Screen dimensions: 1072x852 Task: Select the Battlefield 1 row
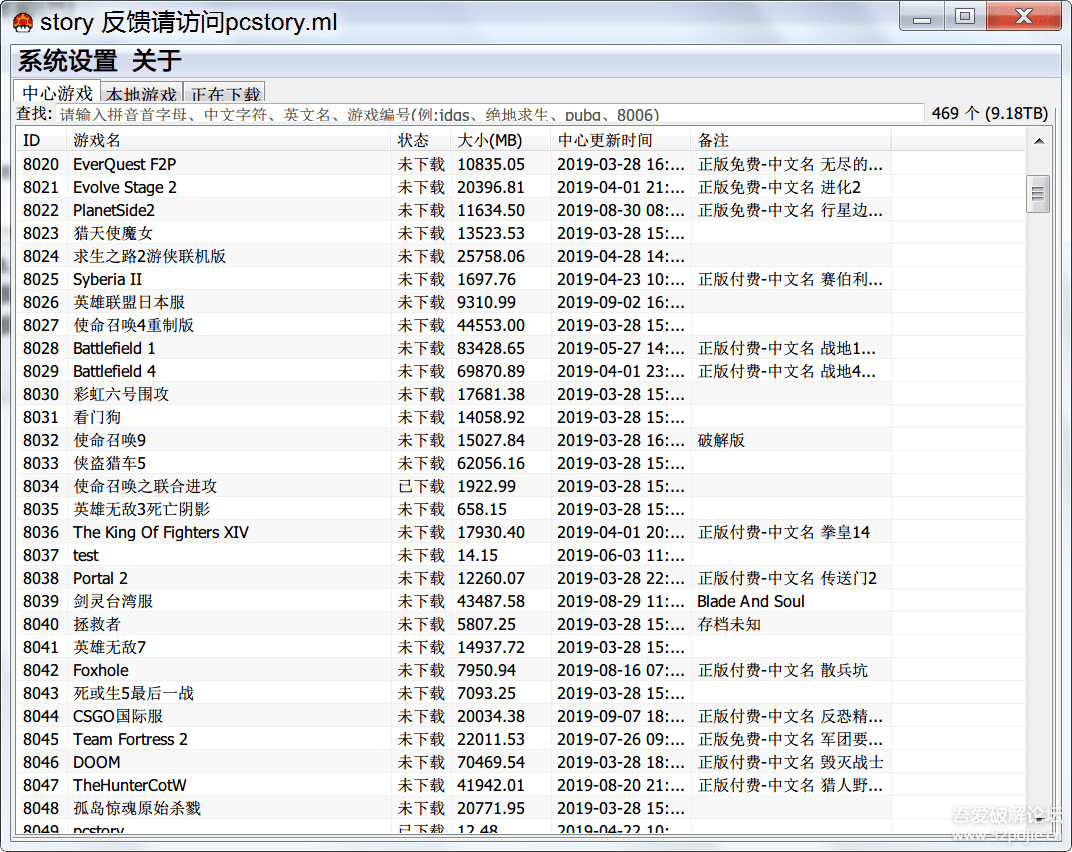tap(114, 348)
